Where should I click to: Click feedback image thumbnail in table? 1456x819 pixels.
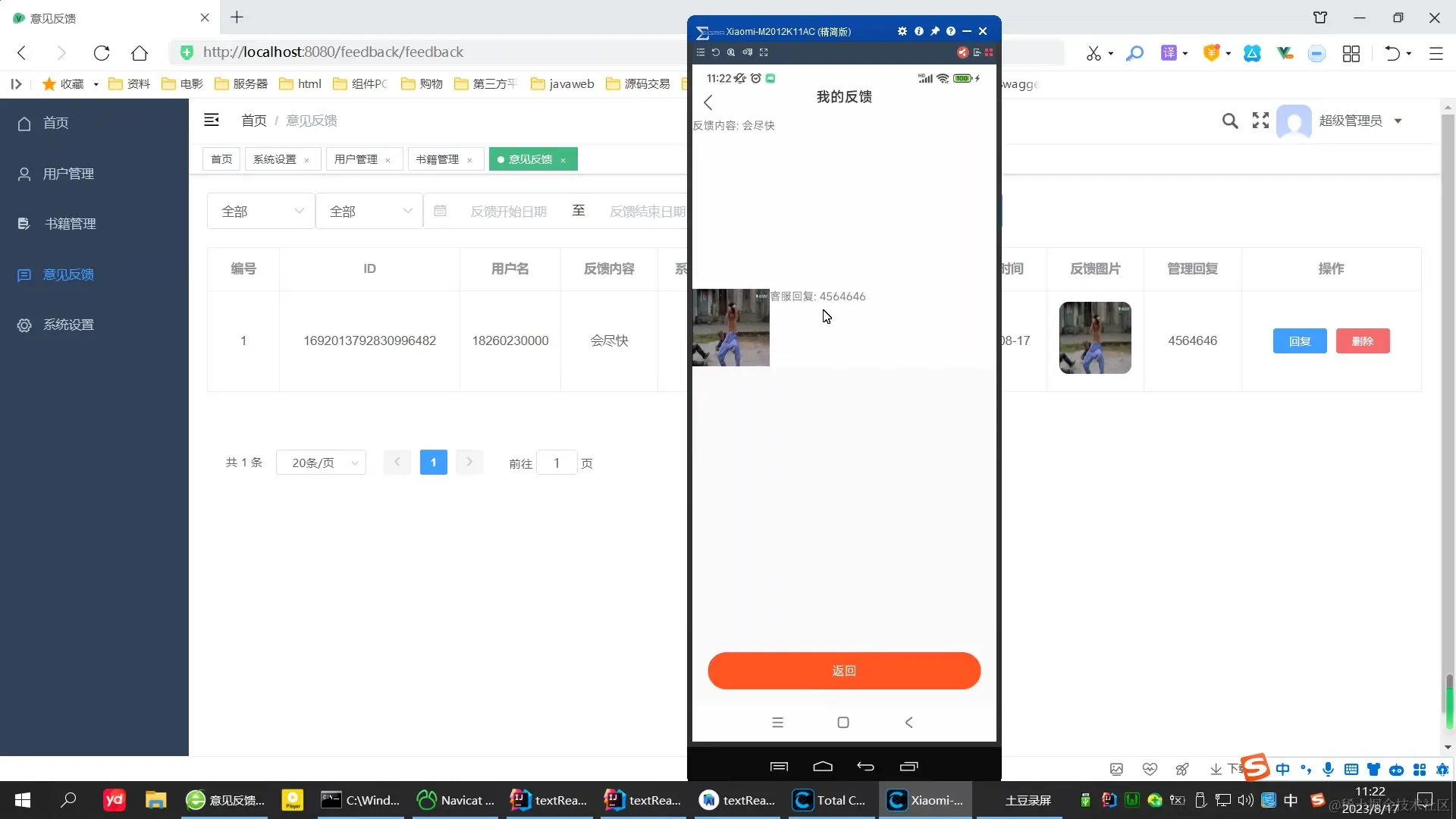click(1094, 338)
